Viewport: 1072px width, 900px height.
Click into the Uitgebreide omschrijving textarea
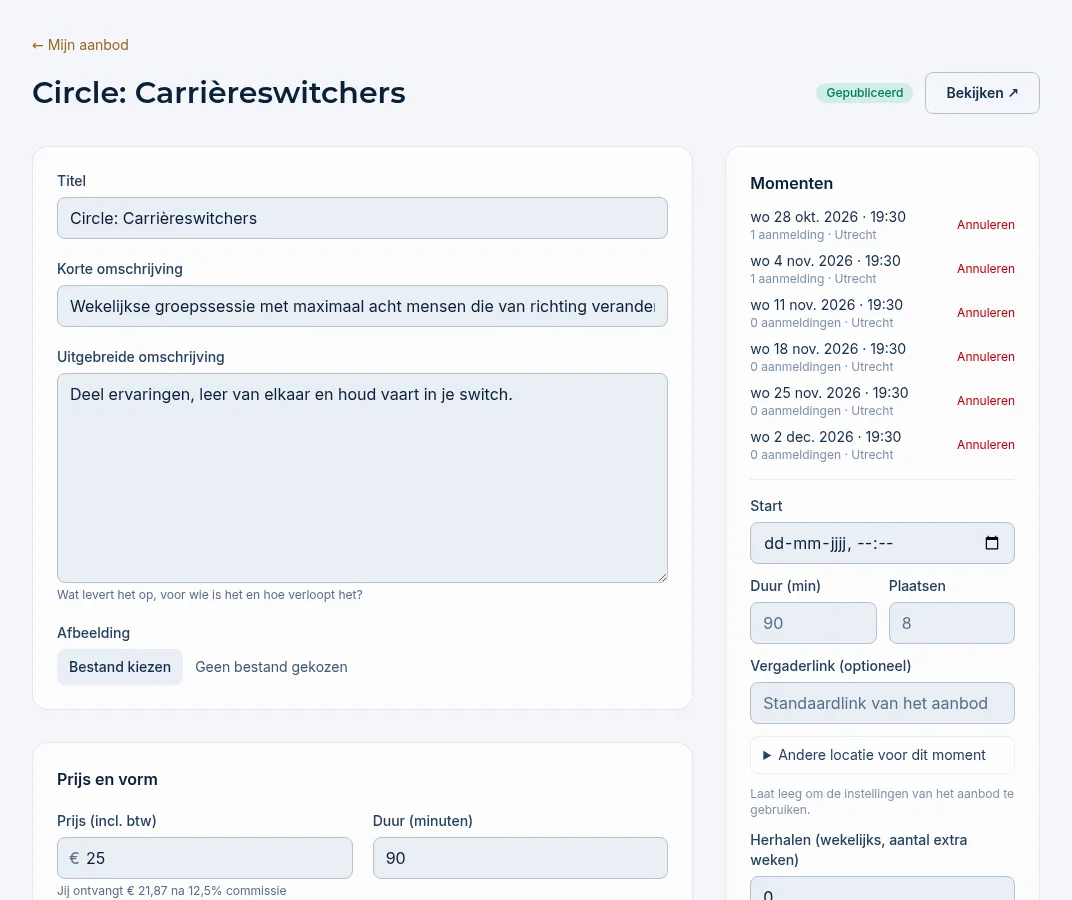[362, 478]
